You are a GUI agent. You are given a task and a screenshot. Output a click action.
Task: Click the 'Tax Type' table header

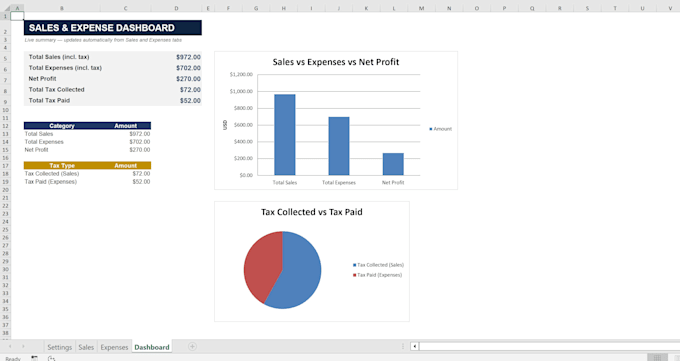(x=62, y=166)
